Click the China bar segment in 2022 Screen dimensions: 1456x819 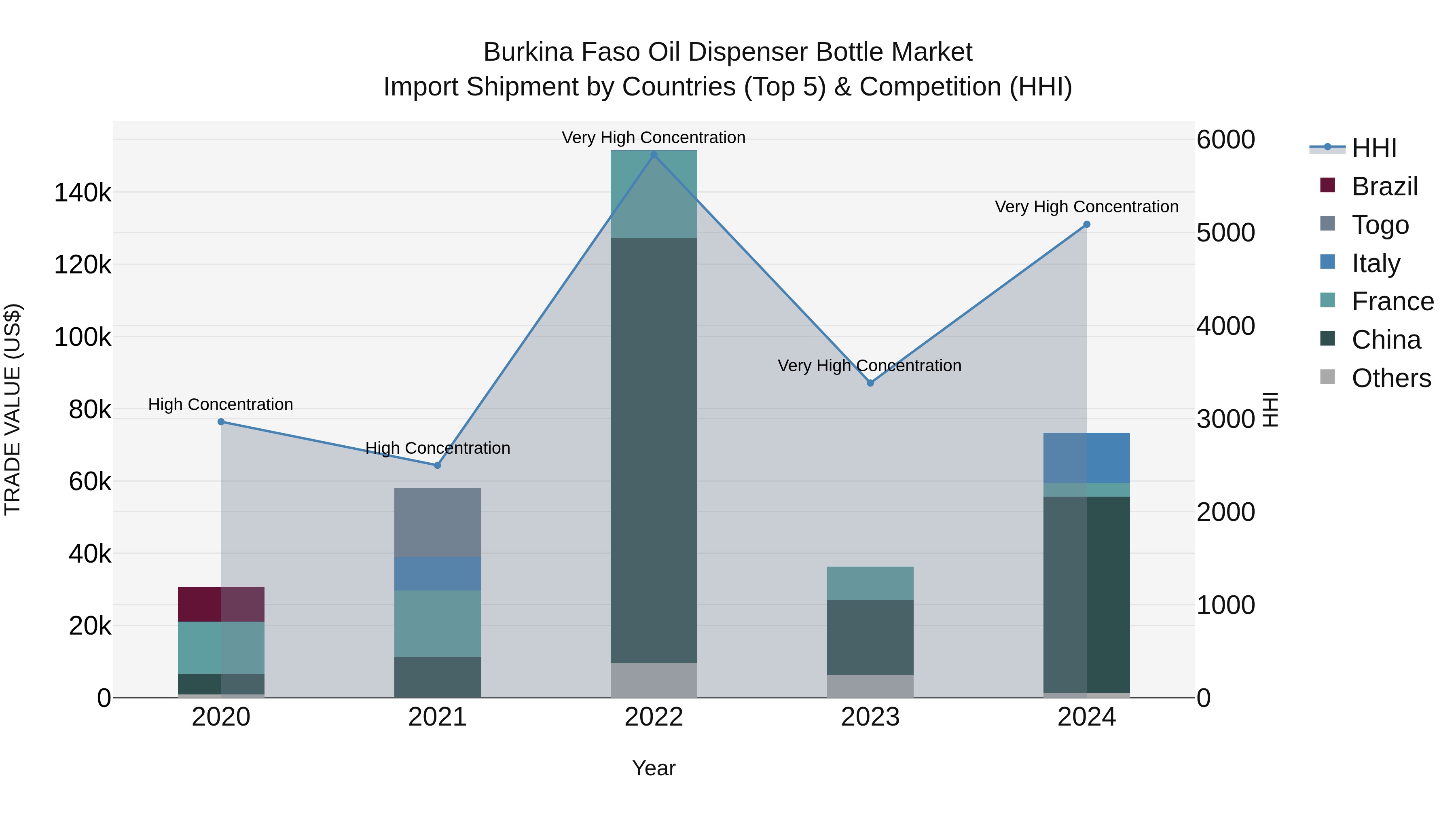coord(654,451)
